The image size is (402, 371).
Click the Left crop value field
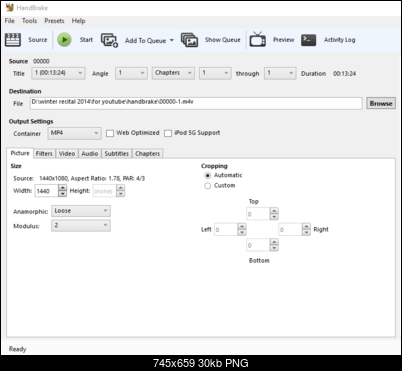click(226, 229)
